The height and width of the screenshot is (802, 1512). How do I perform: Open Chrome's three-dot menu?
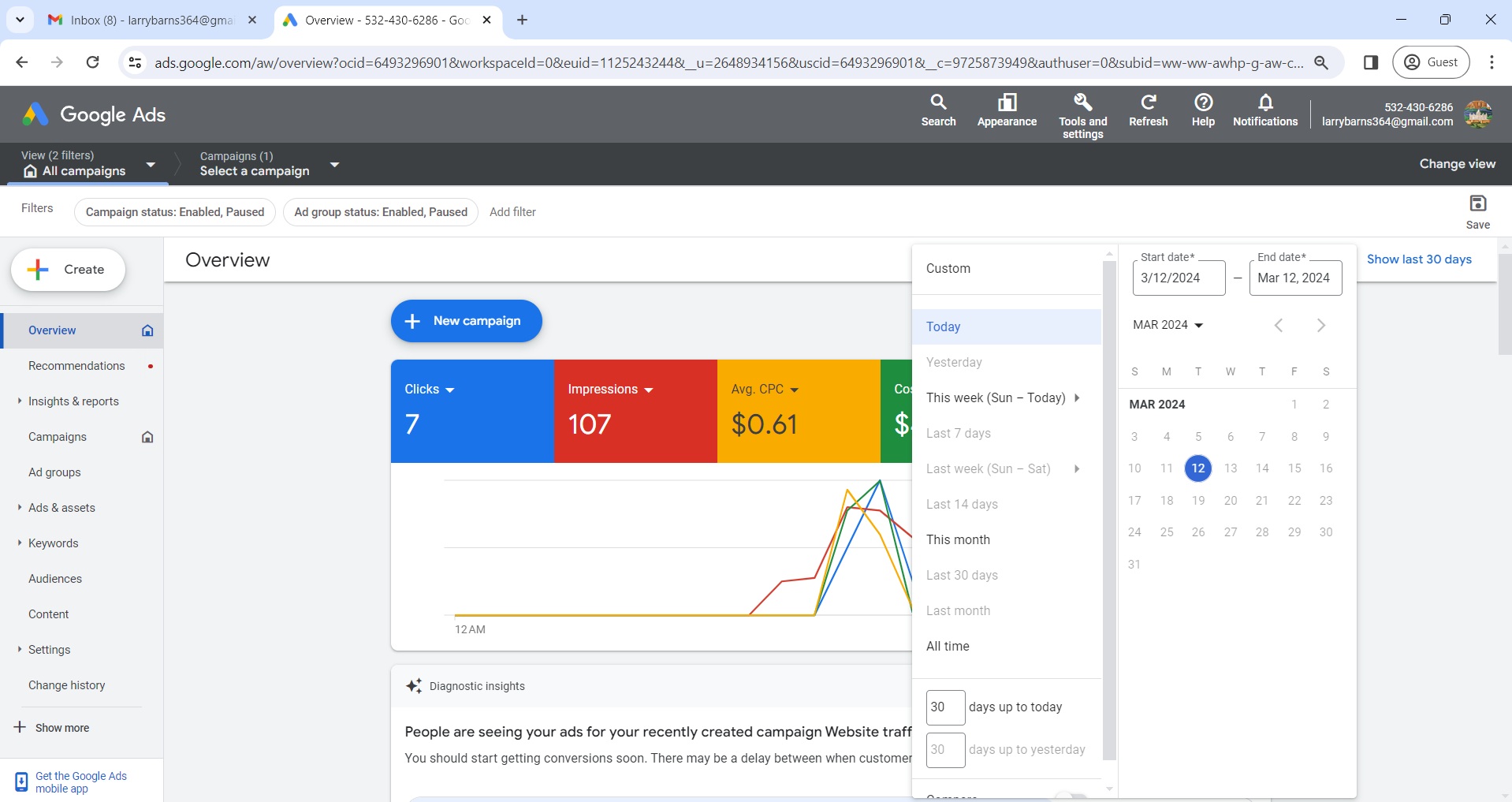[x=1492, y=62]
